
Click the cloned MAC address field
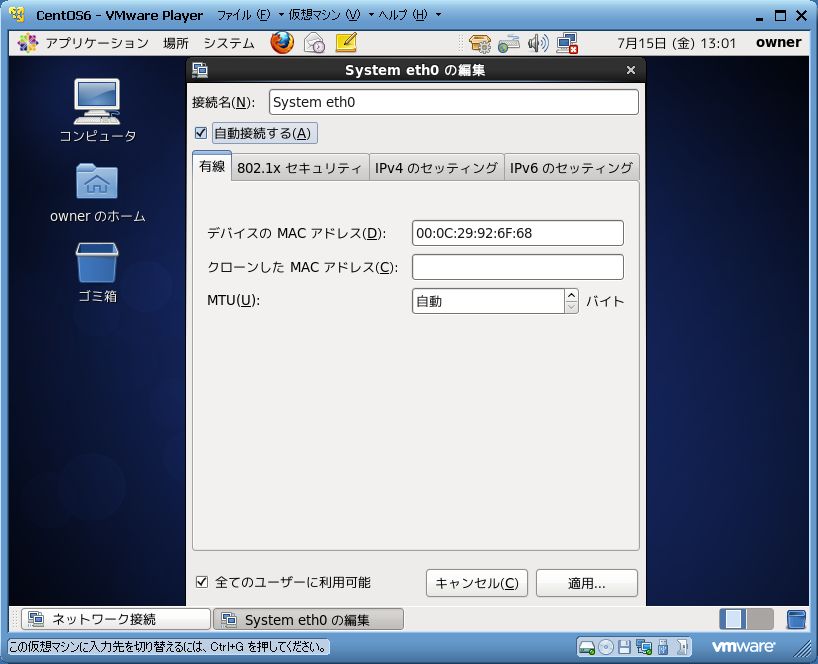click(x=518, y=267)
